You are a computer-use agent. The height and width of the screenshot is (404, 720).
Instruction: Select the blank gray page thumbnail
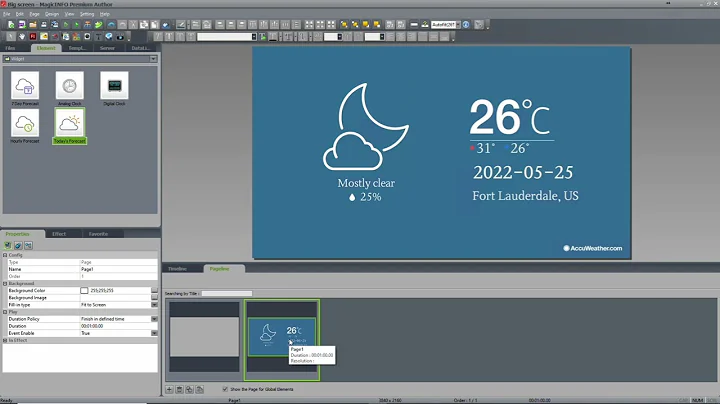(204, 337)
